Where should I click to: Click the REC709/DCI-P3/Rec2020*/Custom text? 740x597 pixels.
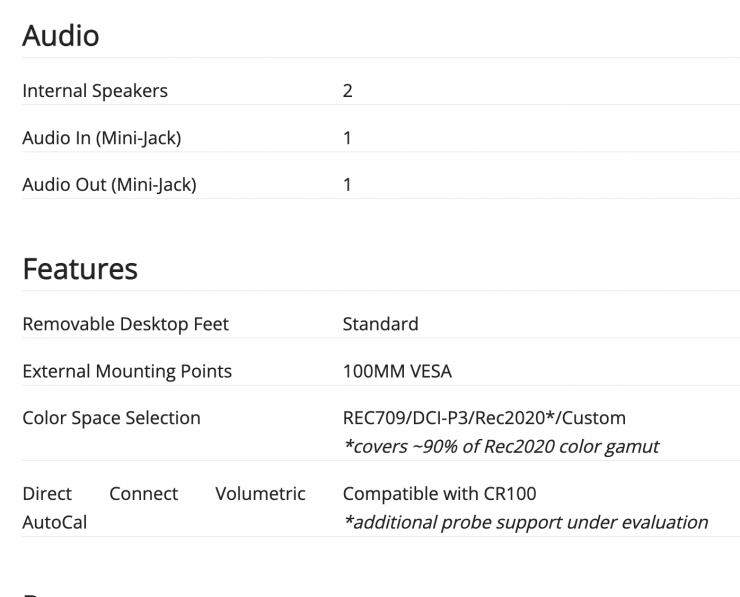tap(484, 418)
